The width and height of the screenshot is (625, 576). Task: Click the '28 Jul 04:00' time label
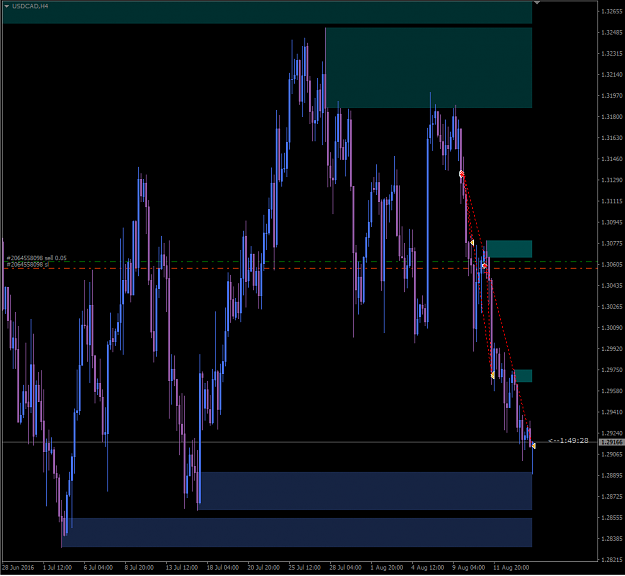pyautogui.click(x=346, y=568)
